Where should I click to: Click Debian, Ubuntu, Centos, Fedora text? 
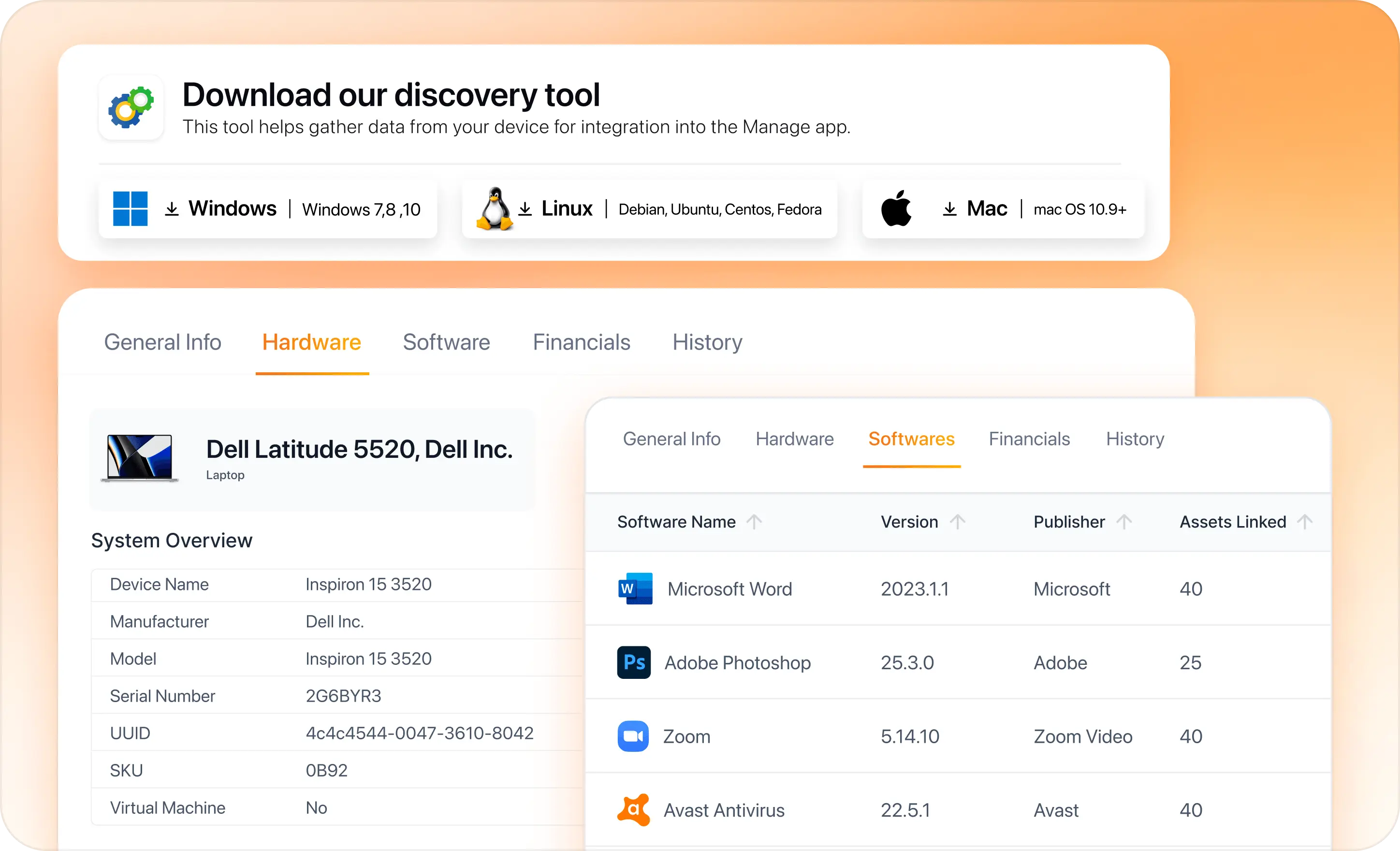(720, 209)
